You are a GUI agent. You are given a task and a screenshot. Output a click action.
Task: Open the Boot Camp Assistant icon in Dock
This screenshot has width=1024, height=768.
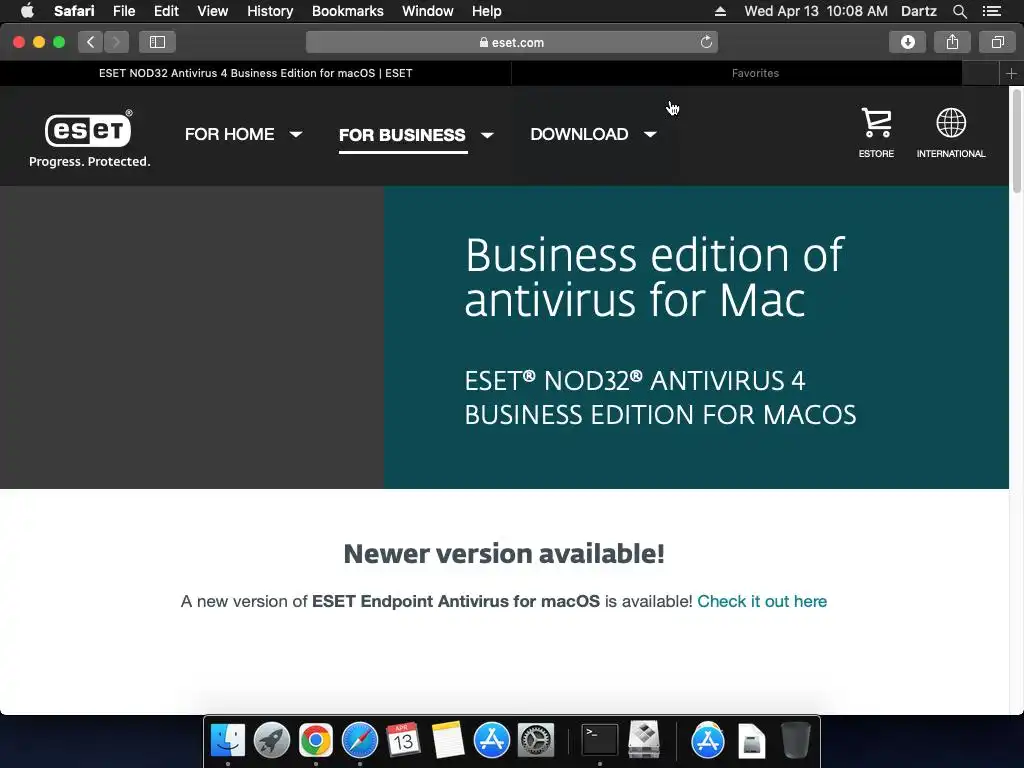(644, 739)
